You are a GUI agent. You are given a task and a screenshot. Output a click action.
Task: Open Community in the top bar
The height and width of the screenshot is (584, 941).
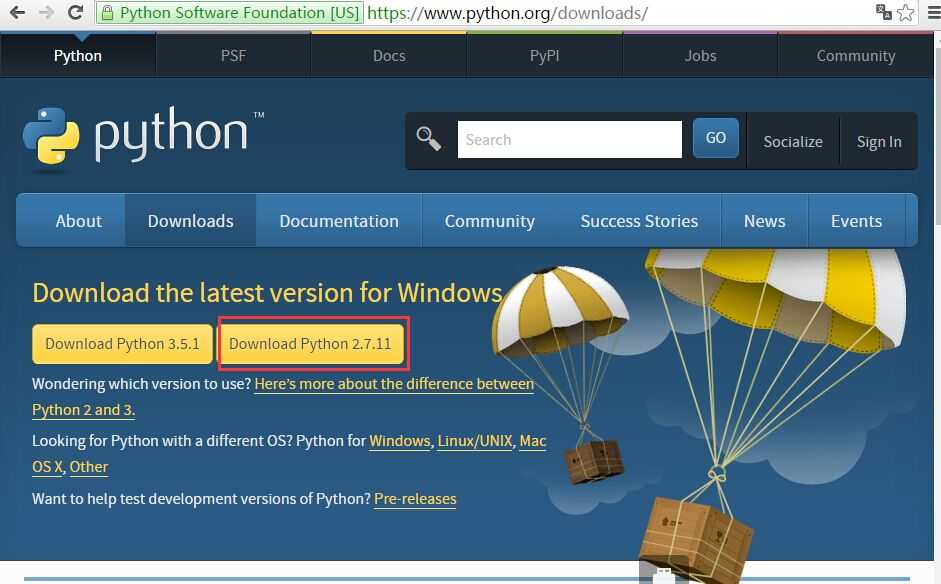[x=856, y=56]
